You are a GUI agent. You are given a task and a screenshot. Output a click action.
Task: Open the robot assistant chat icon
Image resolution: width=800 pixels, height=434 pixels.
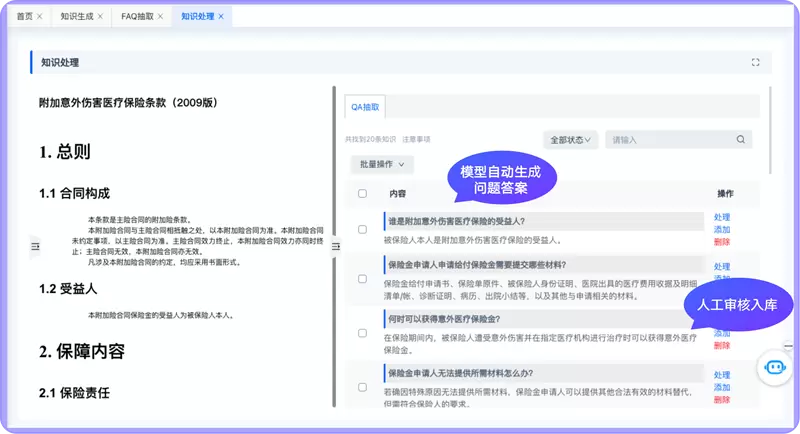(x=774, y=367)
